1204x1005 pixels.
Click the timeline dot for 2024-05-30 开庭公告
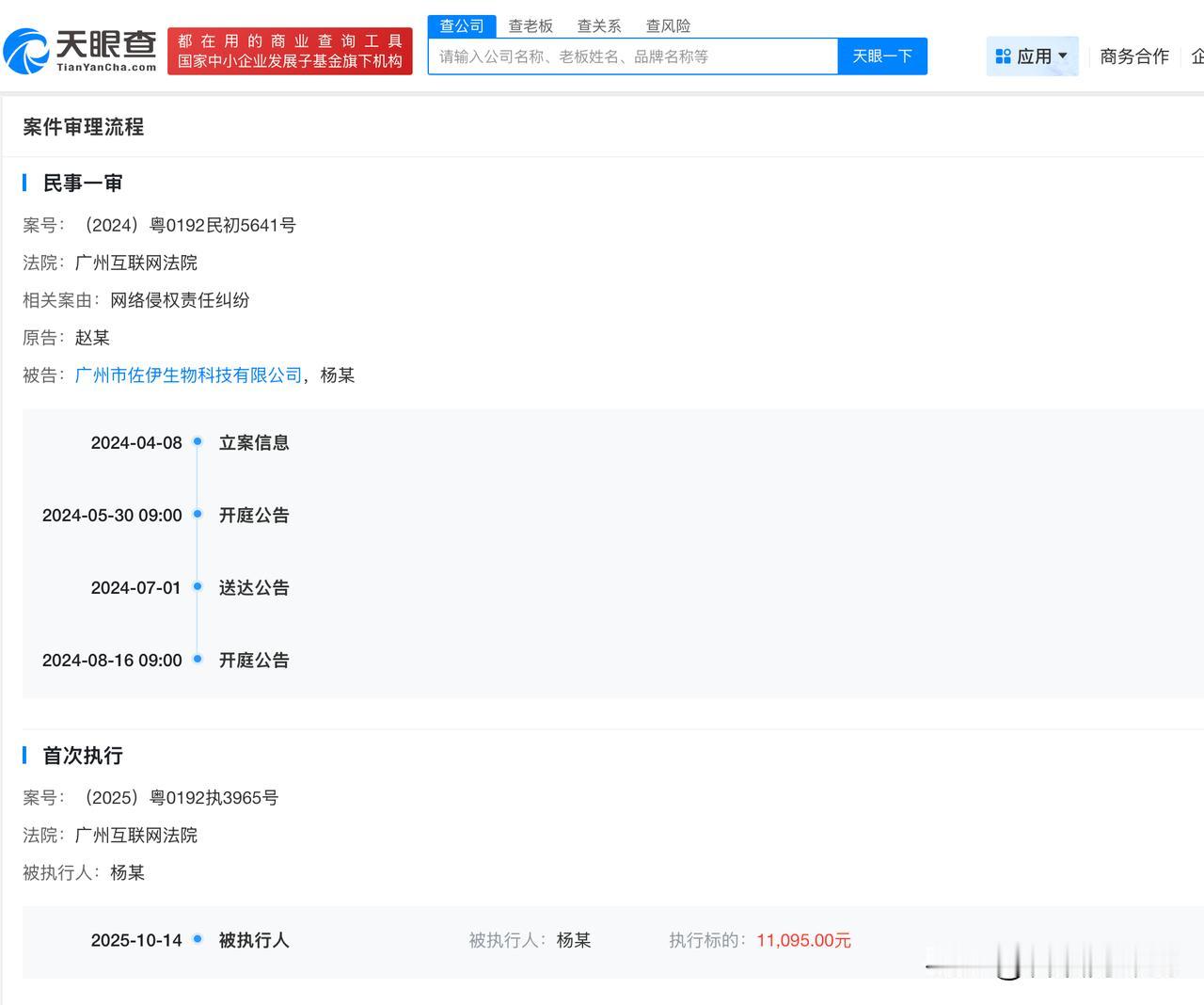(x=198, y=514)
